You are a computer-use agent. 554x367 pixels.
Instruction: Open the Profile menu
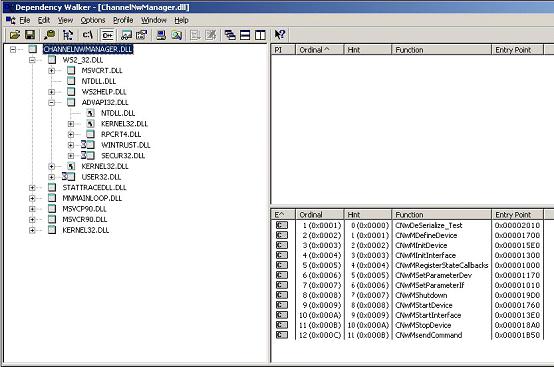click(x=123, y=20)
